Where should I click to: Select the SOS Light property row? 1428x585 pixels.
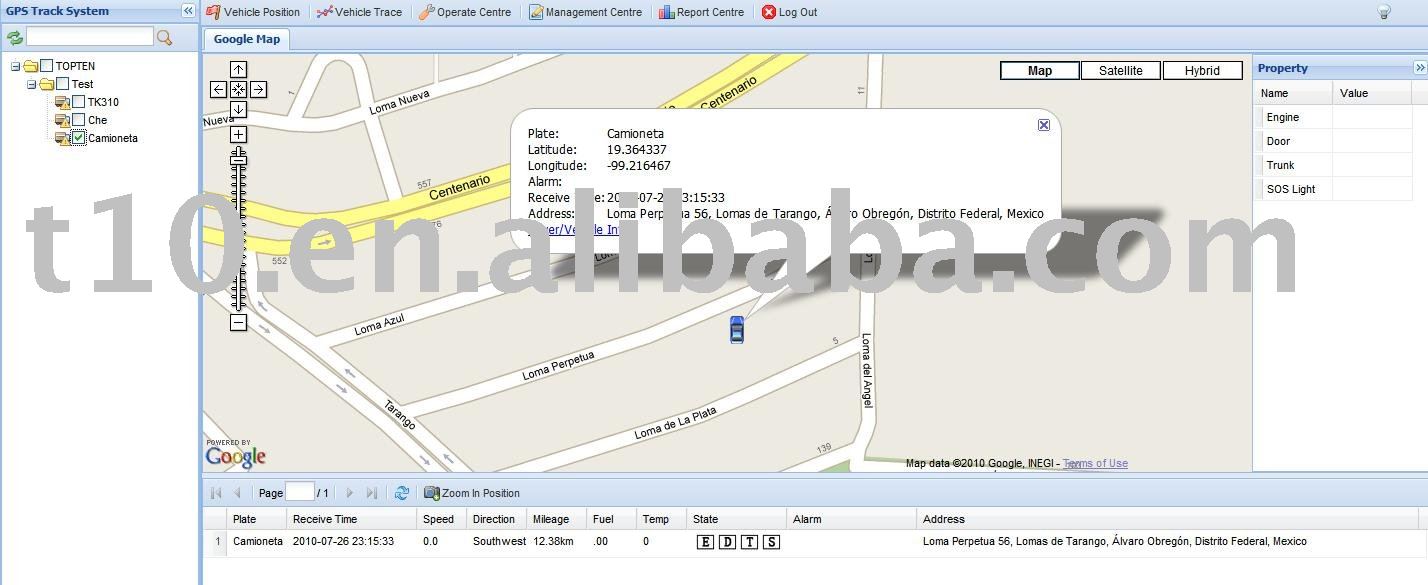click(1333, 189)
